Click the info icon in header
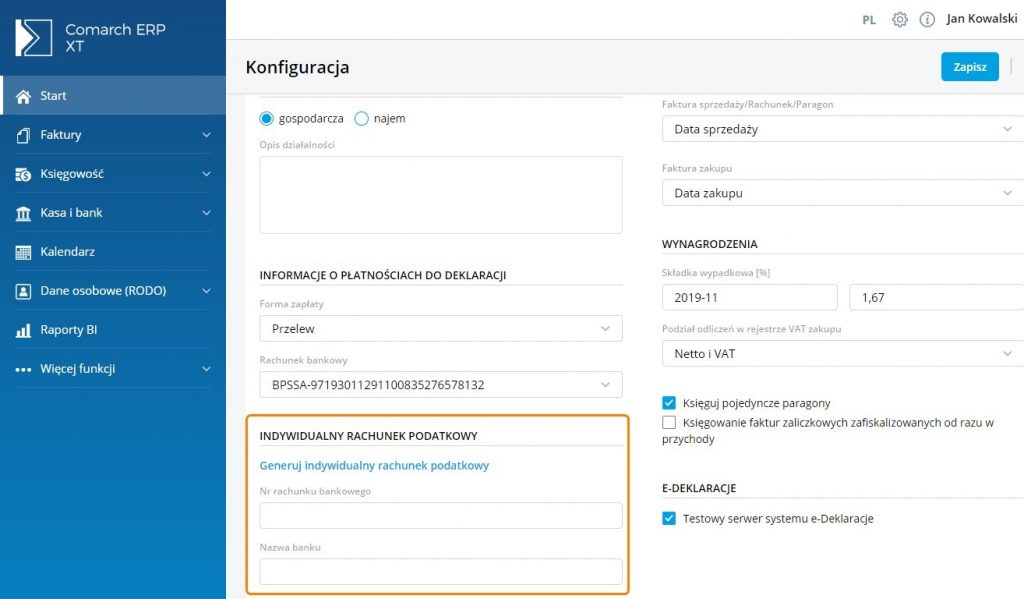The image size is (1024, 599). 927,19
